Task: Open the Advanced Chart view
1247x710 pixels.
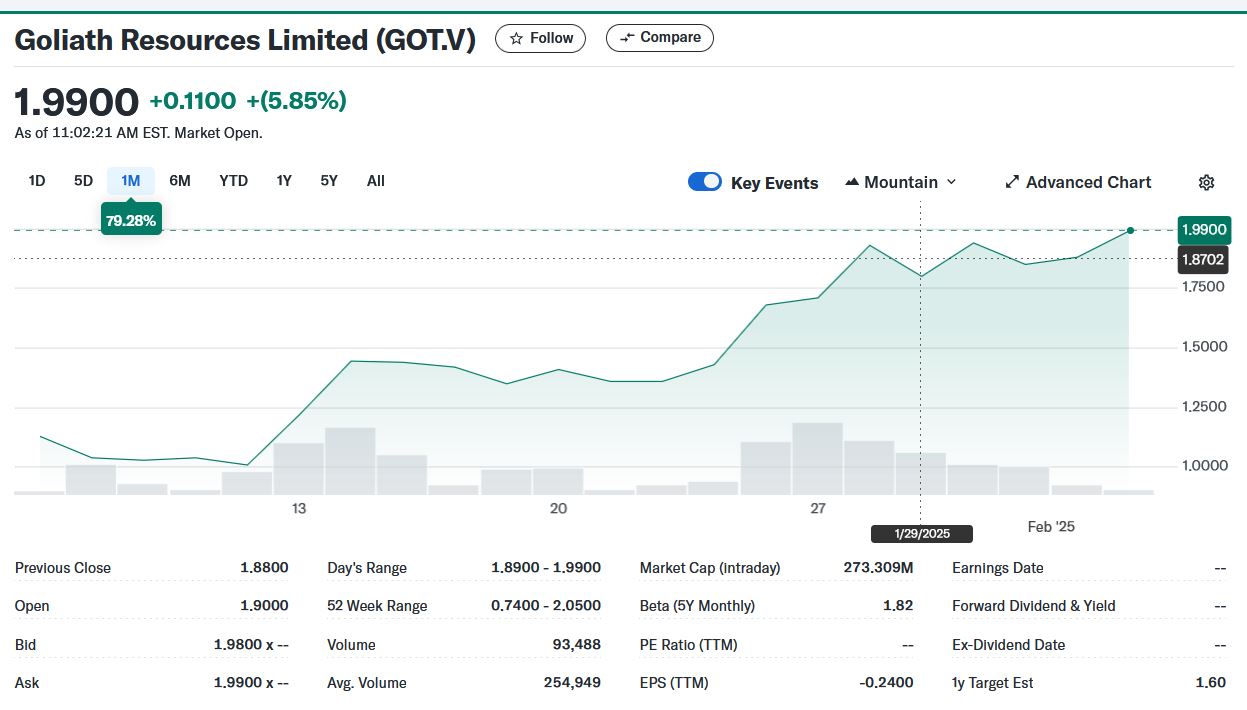Action: (x=1078, y=182)
